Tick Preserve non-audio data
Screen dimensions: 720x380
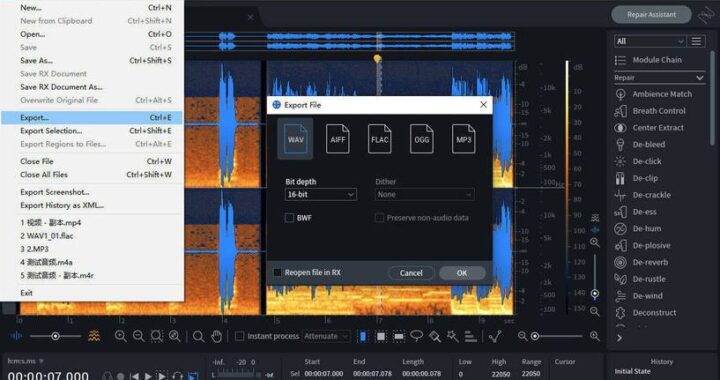[x=379, y=218]
